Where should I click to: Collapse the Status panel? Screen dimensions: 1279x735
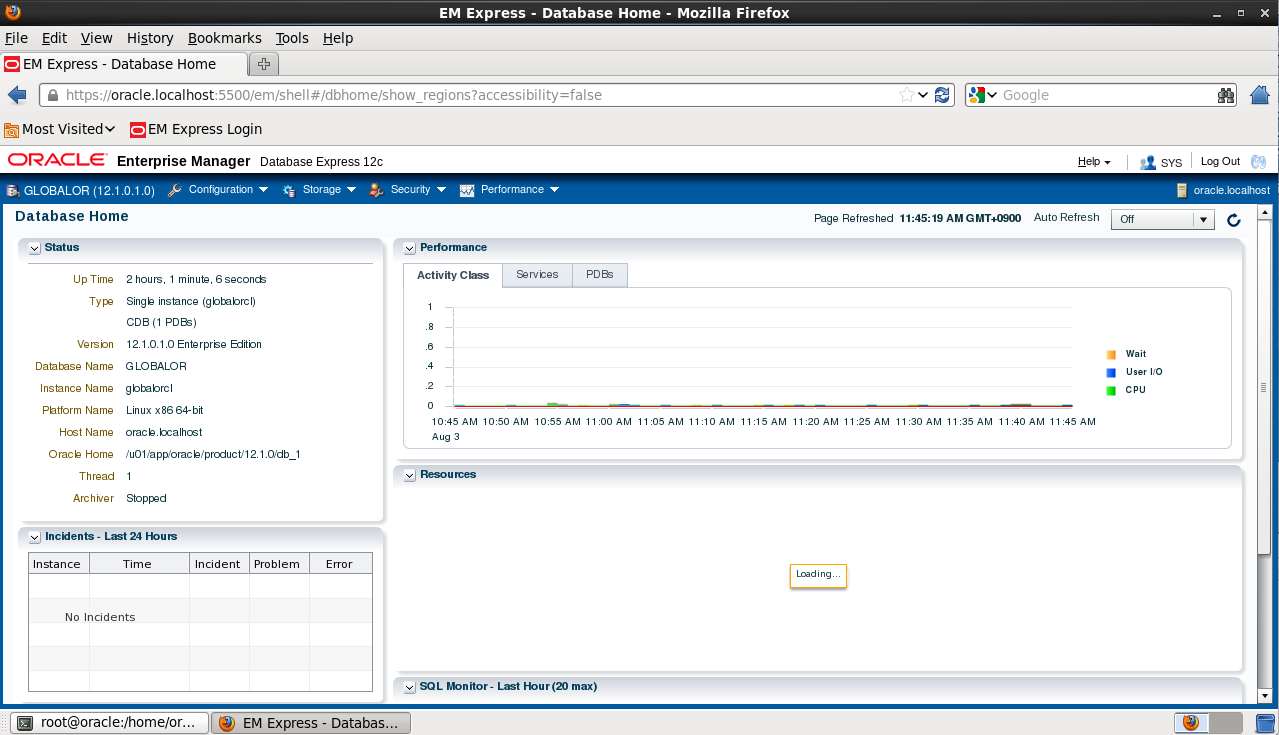[35, 248]
